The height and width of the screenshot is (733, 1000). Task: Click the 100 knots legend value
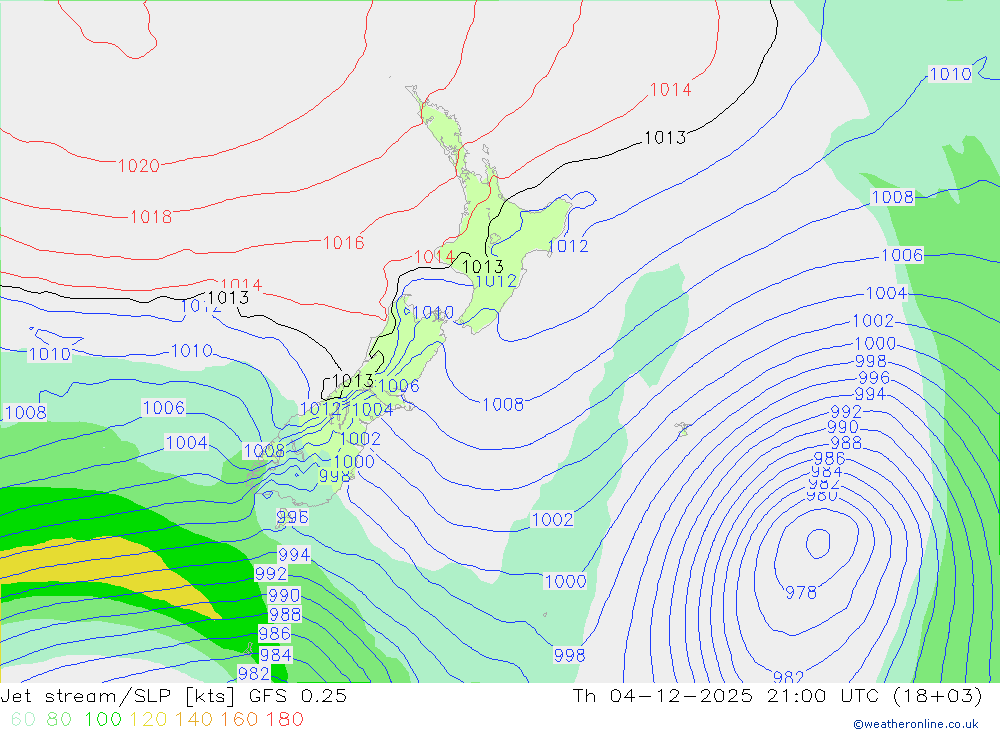pos(103,719)
